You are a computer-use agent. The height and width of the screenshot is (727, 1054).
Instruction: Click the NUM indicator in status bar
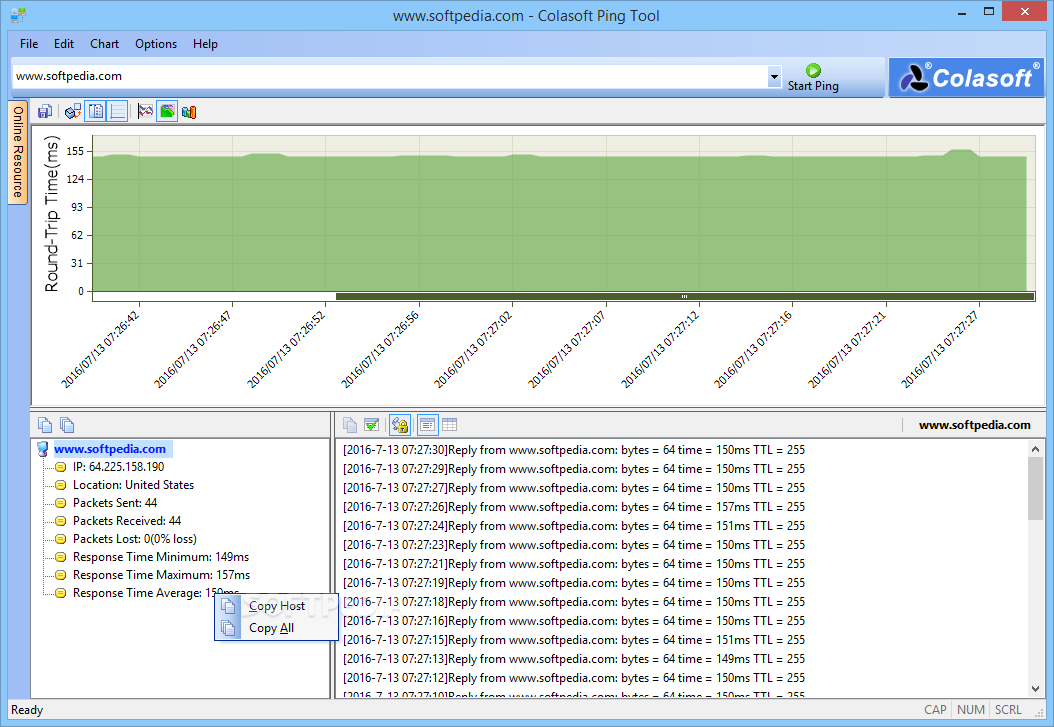point(971,710)
